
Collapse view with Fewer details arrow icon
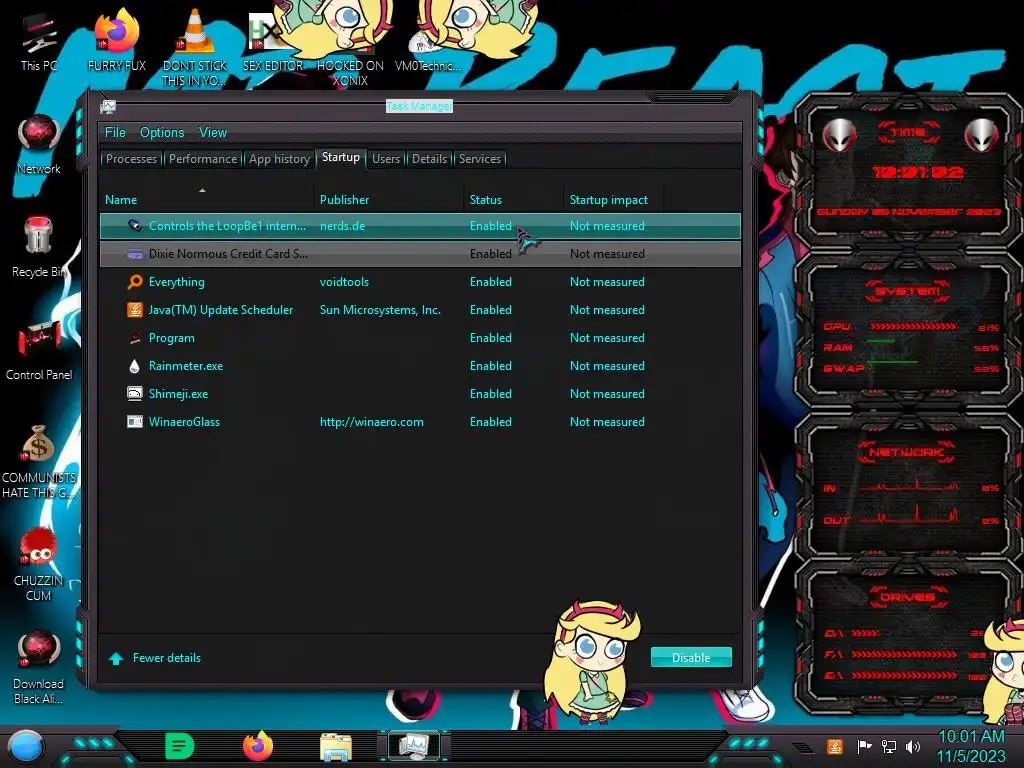click(x=116, y=658)
